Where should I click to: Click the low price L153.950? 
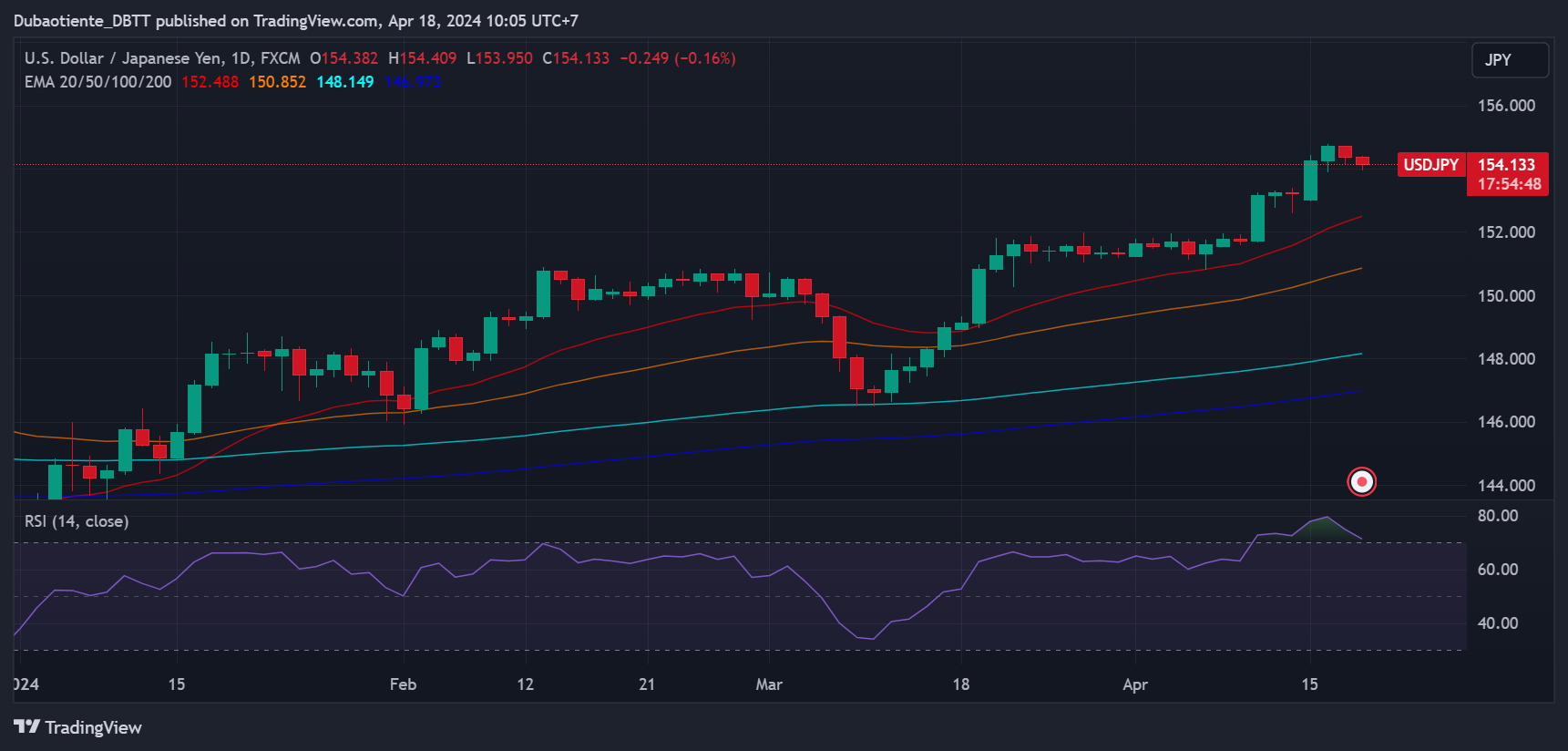pyautogui.click(x=499, y=58)
